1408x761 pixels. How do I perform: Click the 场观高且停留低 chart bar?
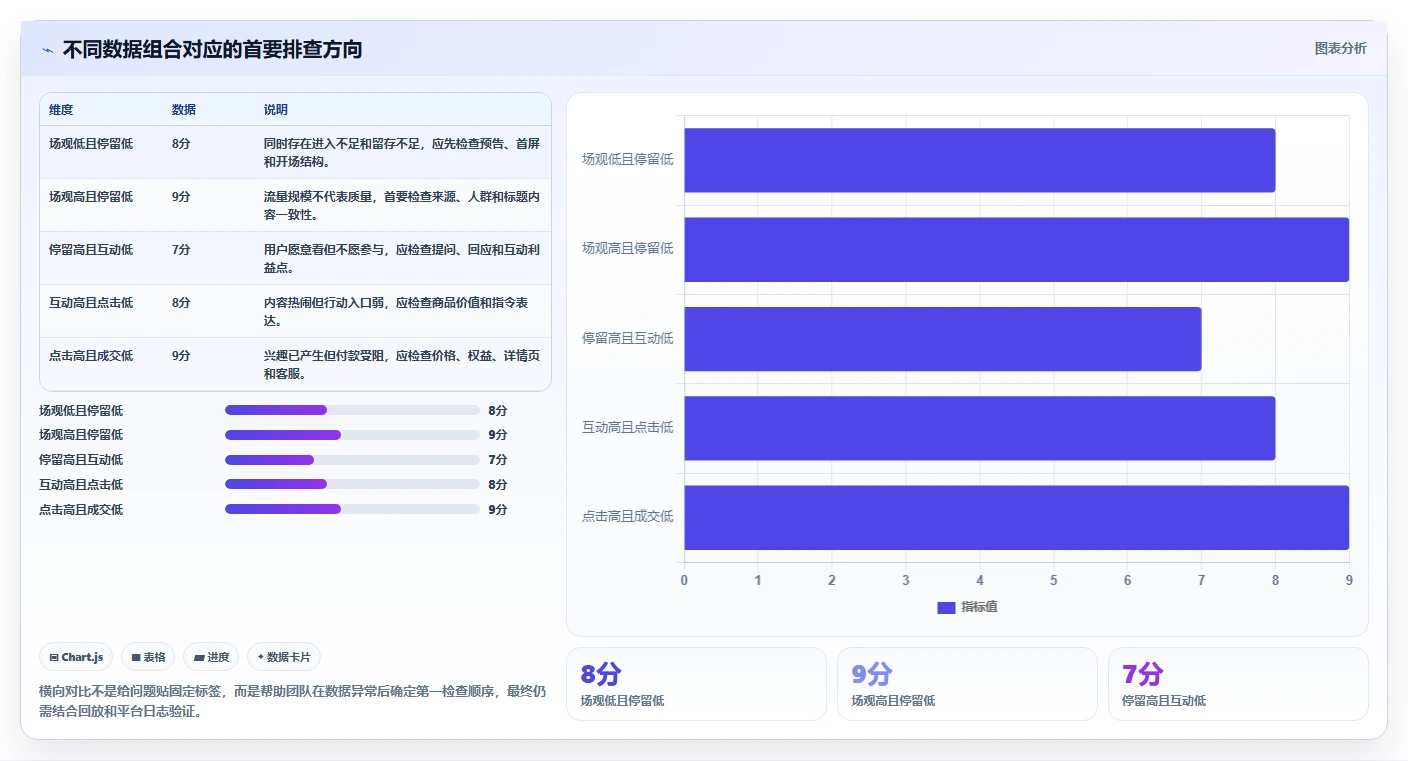point(1016,249)
